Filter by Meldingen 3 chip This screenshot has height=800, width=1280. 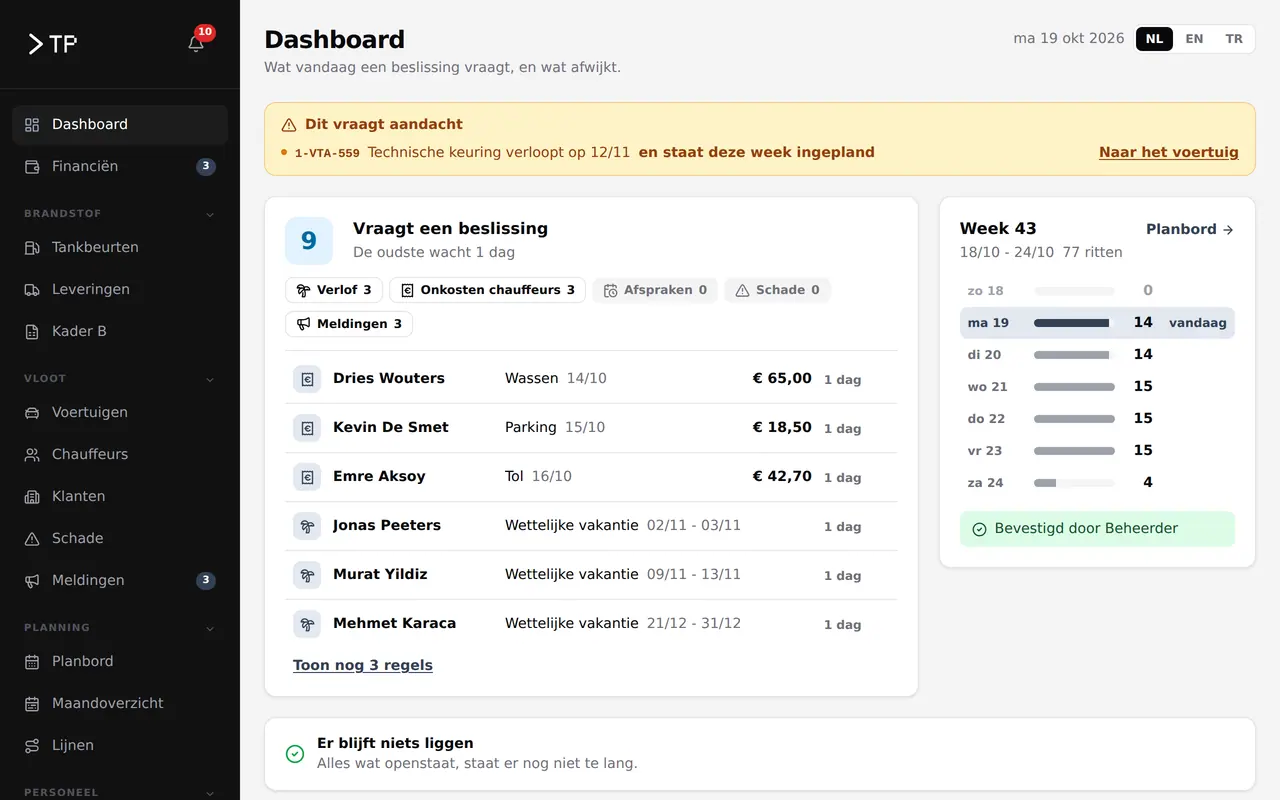tap(349, 324)
